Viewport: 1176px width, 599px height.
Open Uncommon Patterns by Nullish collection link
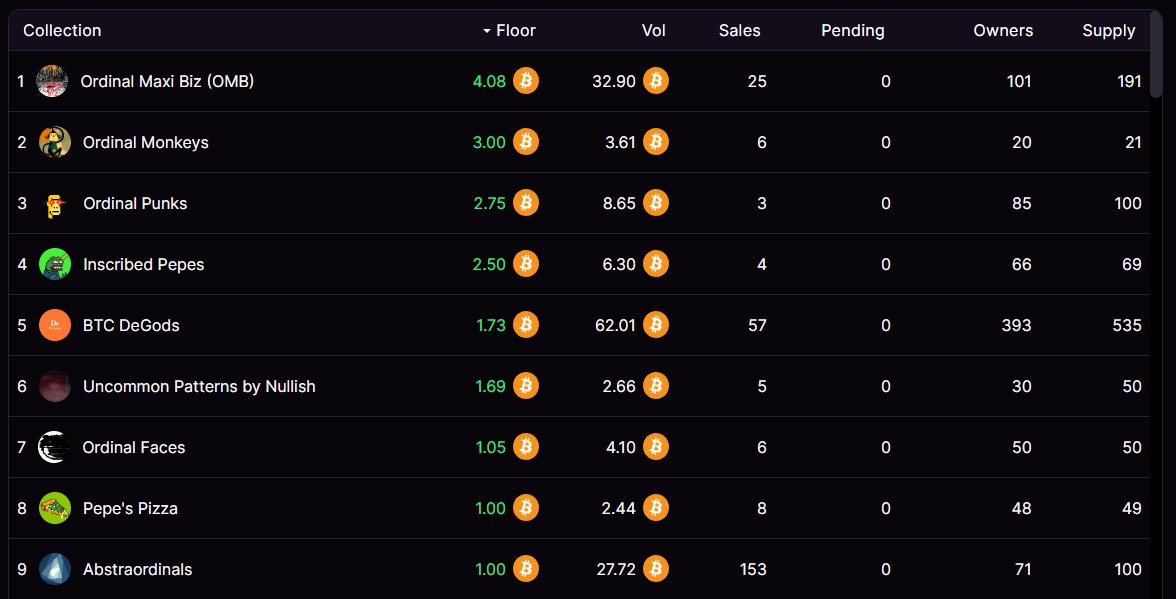199,387
